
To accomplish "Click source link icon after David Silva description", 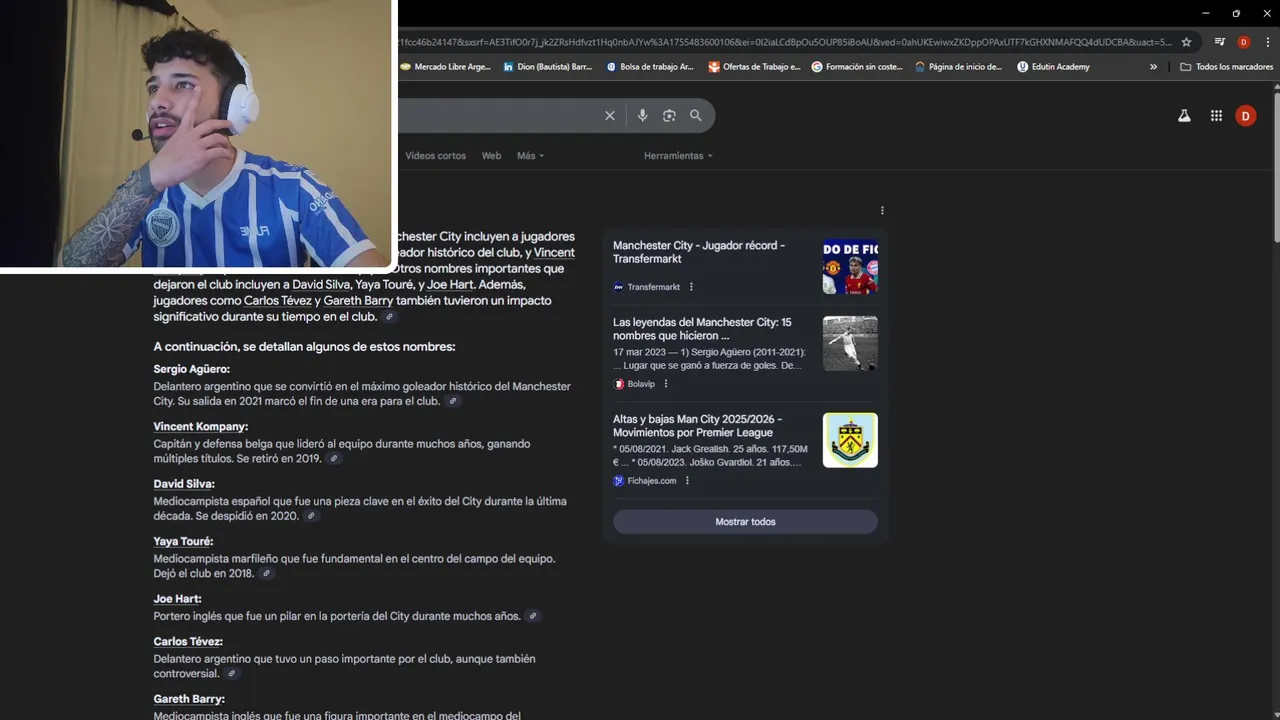I will pos(311,517).
